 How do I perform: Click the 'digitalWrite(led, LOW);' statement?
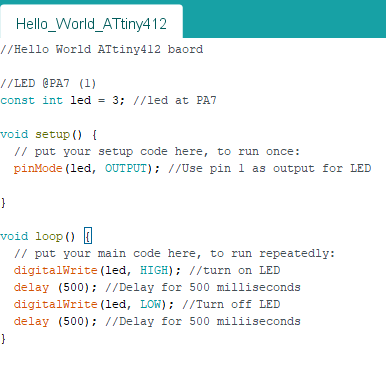pyautogui.click(x=94, y=304)
